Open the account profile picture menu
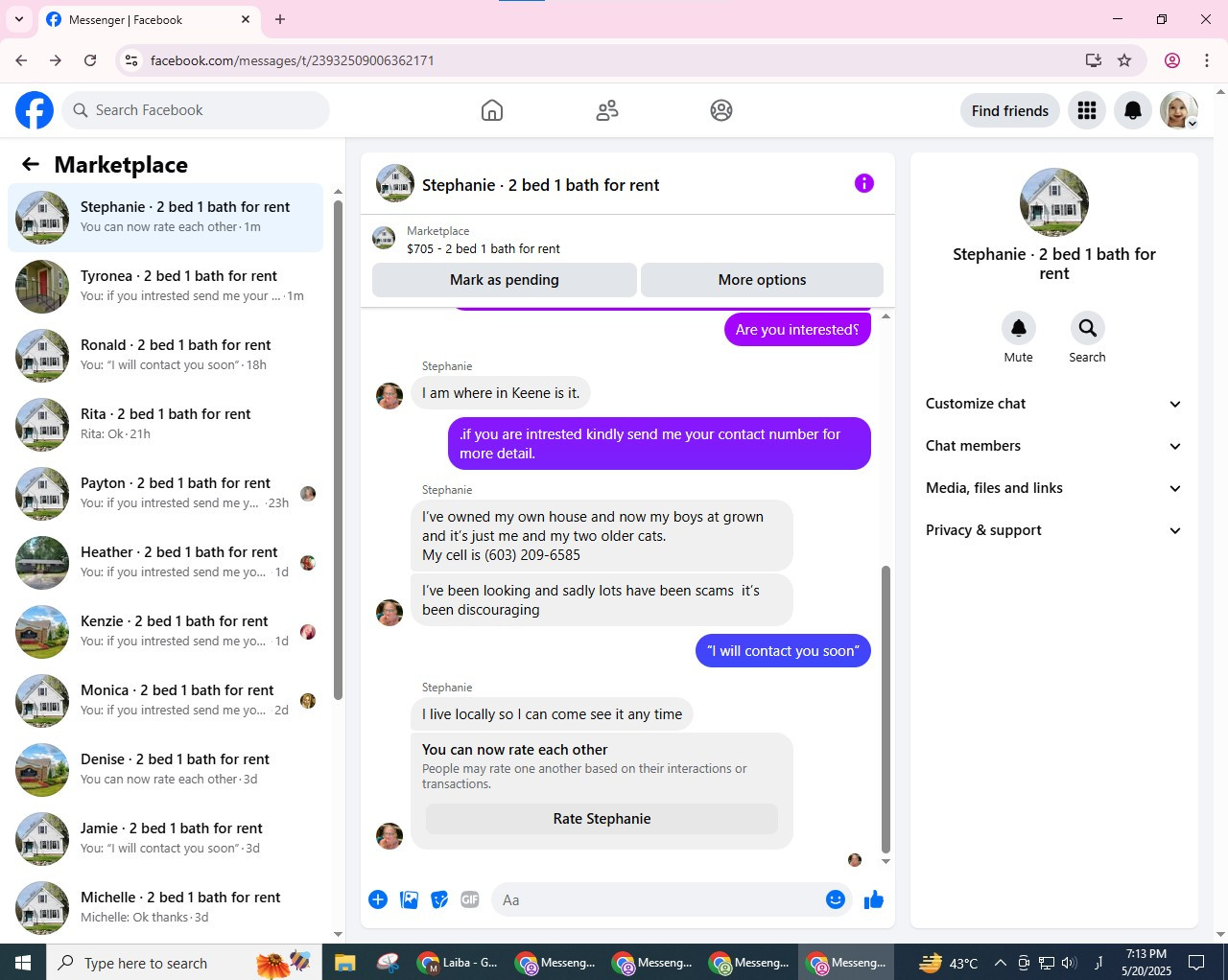The image size is (1228, 980). tap(1179, 110)
